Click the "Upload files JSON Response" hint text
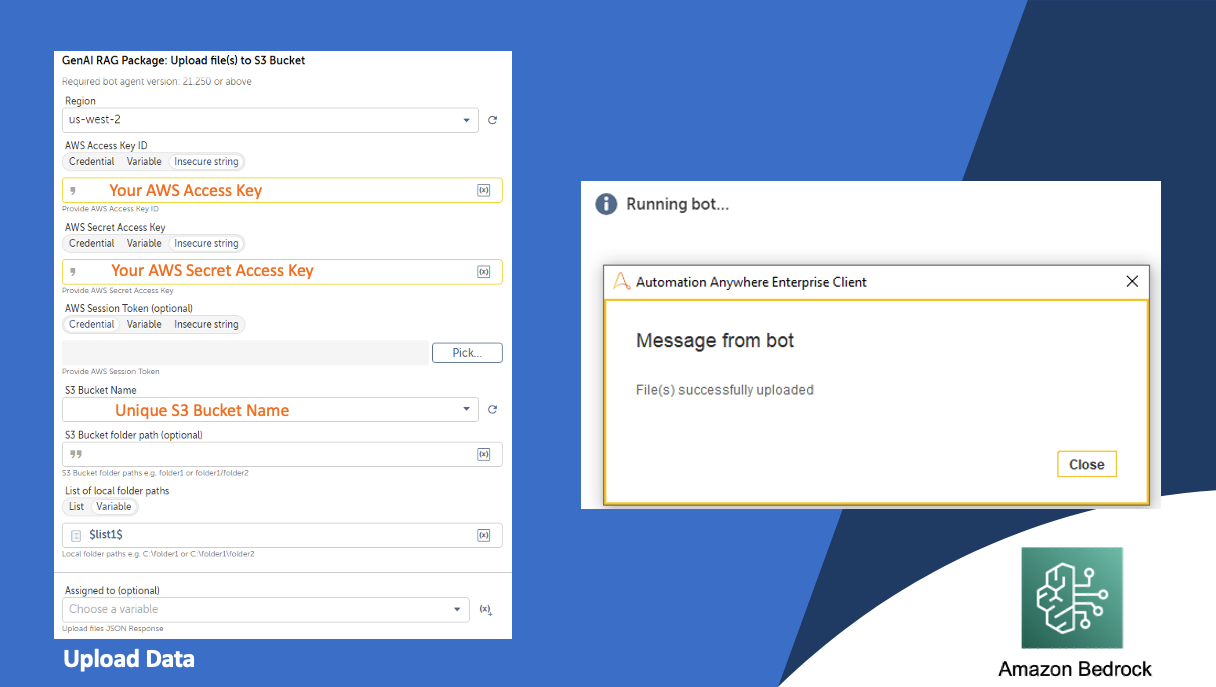 coord(113,629)
